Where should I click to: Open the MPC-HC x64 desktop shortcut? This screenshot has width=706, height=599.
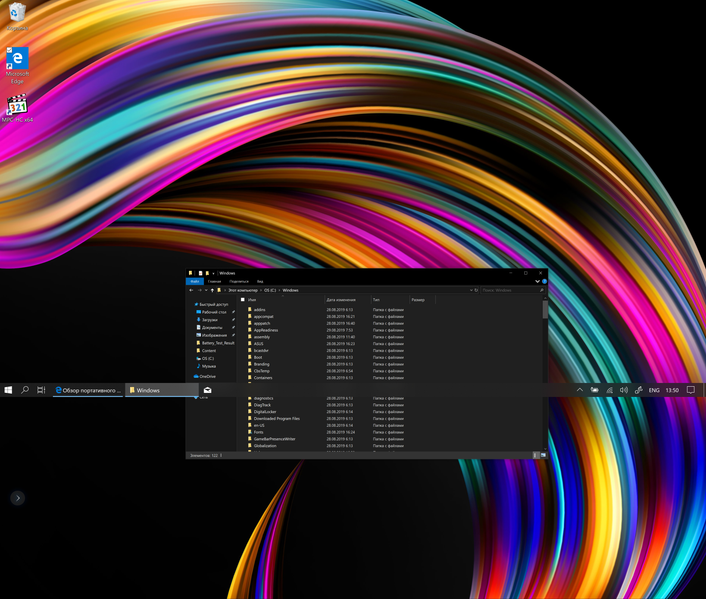coord(17,107)
